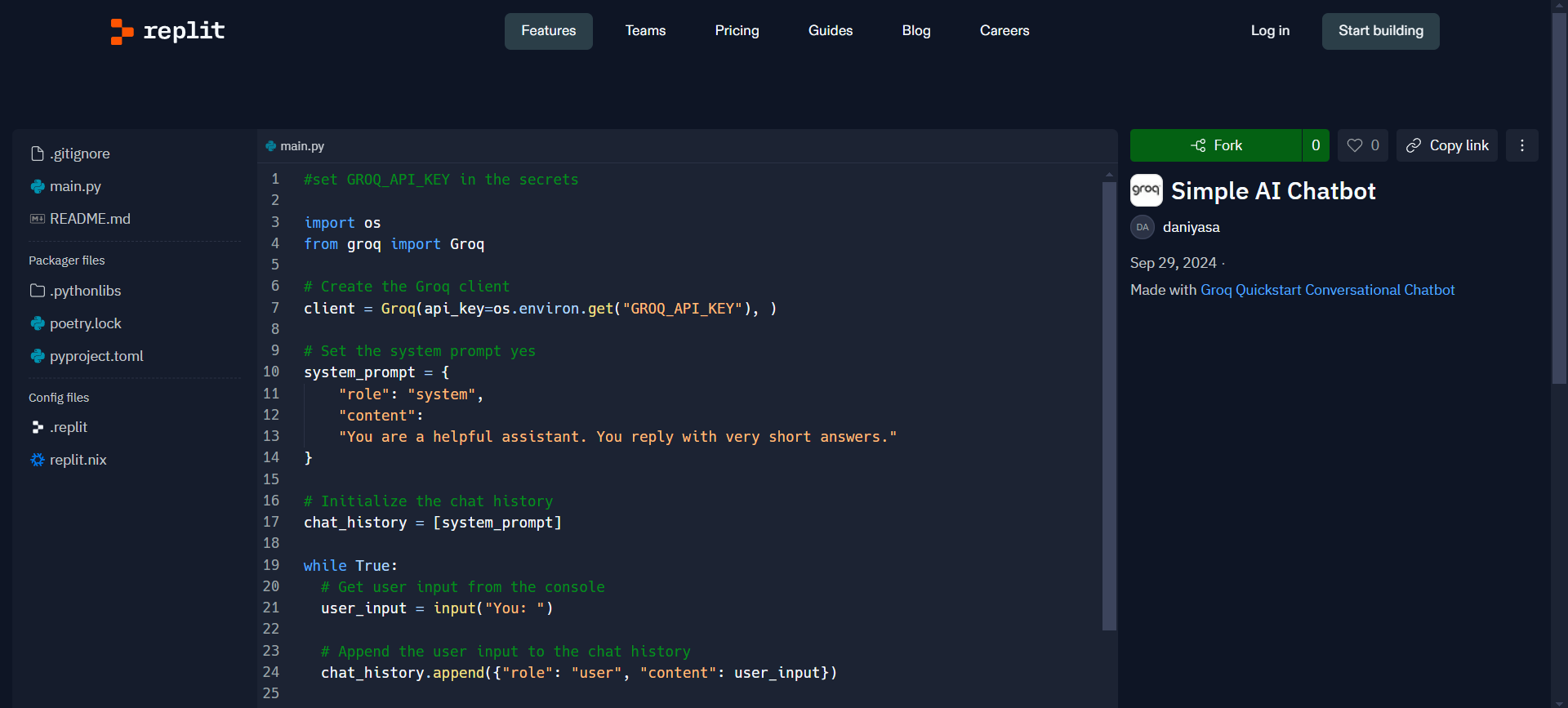Click the page vertical scrollbar thumb
1568x708 pixels.
coord(1559,197)
